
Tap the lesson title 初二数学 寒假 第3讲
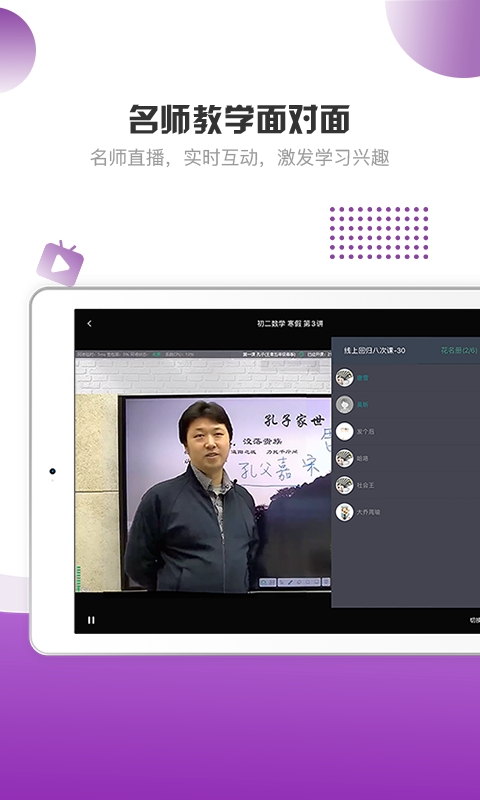290,323
